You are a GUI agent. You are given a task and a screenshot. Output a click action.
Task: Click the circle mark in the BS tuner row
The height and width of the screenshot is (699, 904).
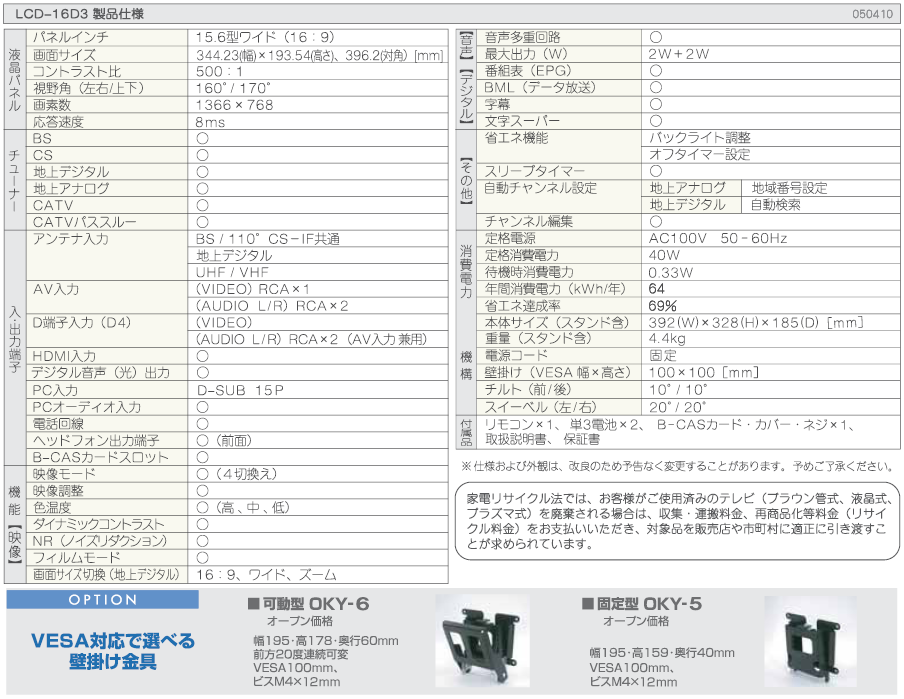[x=202, y=138]
